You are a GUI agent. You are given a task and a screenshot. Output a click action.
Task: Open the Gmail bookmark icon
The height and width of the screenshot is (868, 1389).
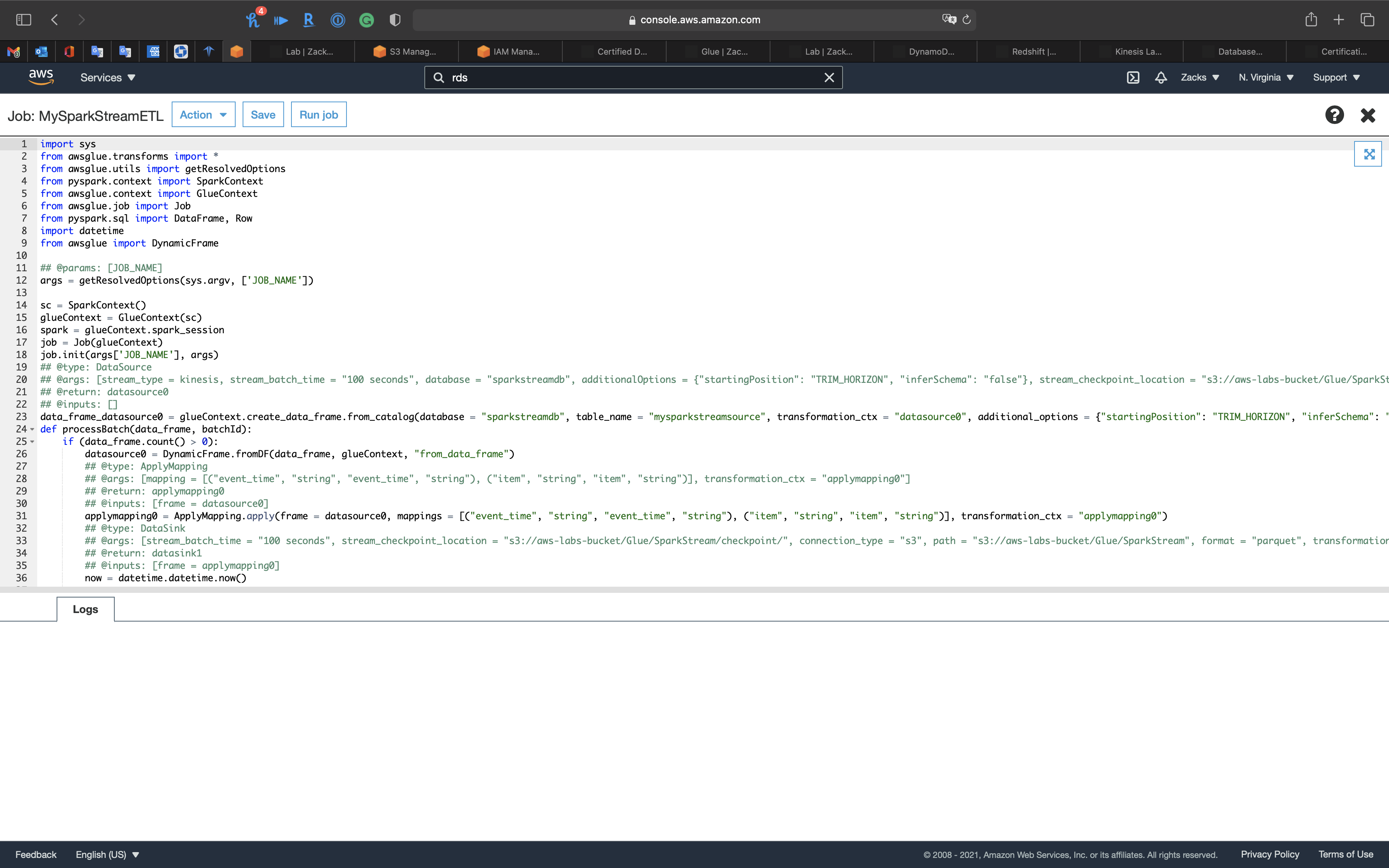click(14, 52)
